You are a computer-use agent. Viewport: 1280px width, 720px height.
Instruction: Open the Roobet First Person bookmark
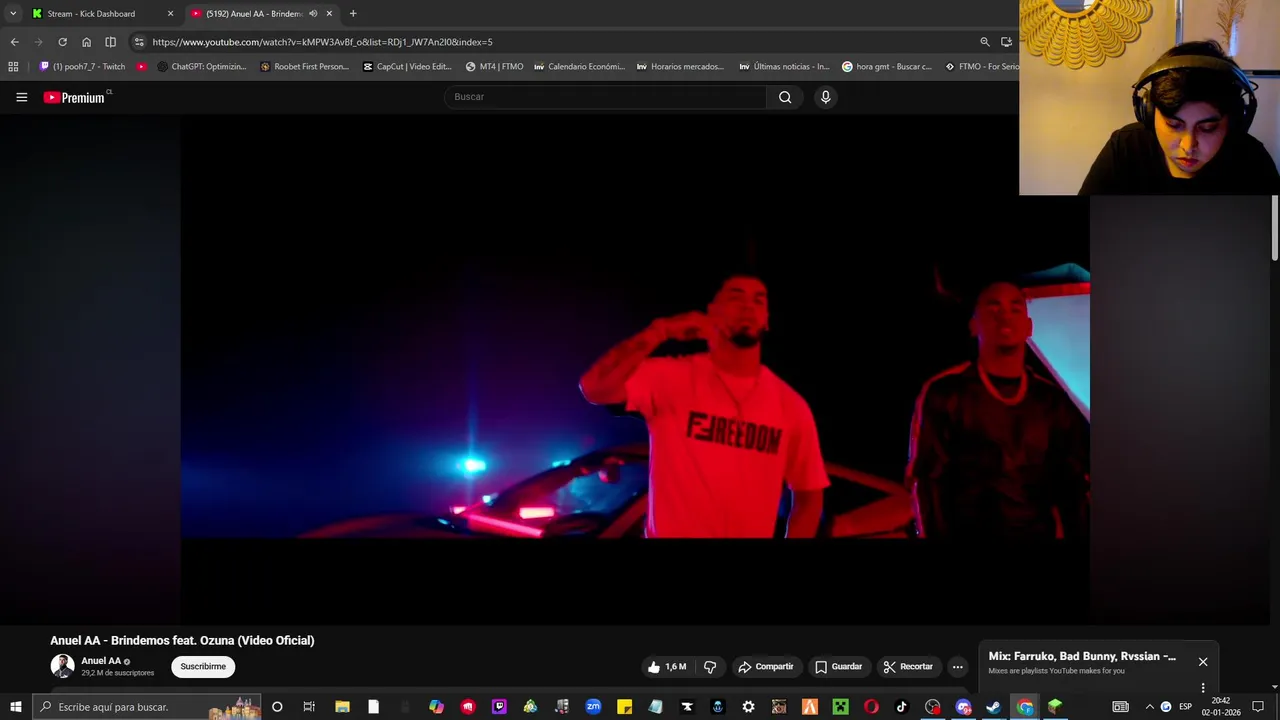tap(305, 67)
